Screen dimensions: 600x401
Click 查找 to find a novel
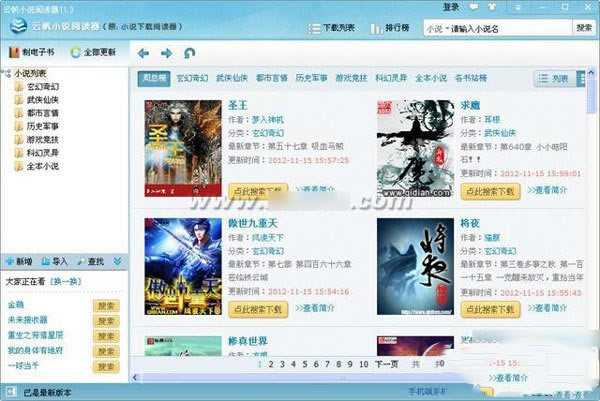click(91, 261)
